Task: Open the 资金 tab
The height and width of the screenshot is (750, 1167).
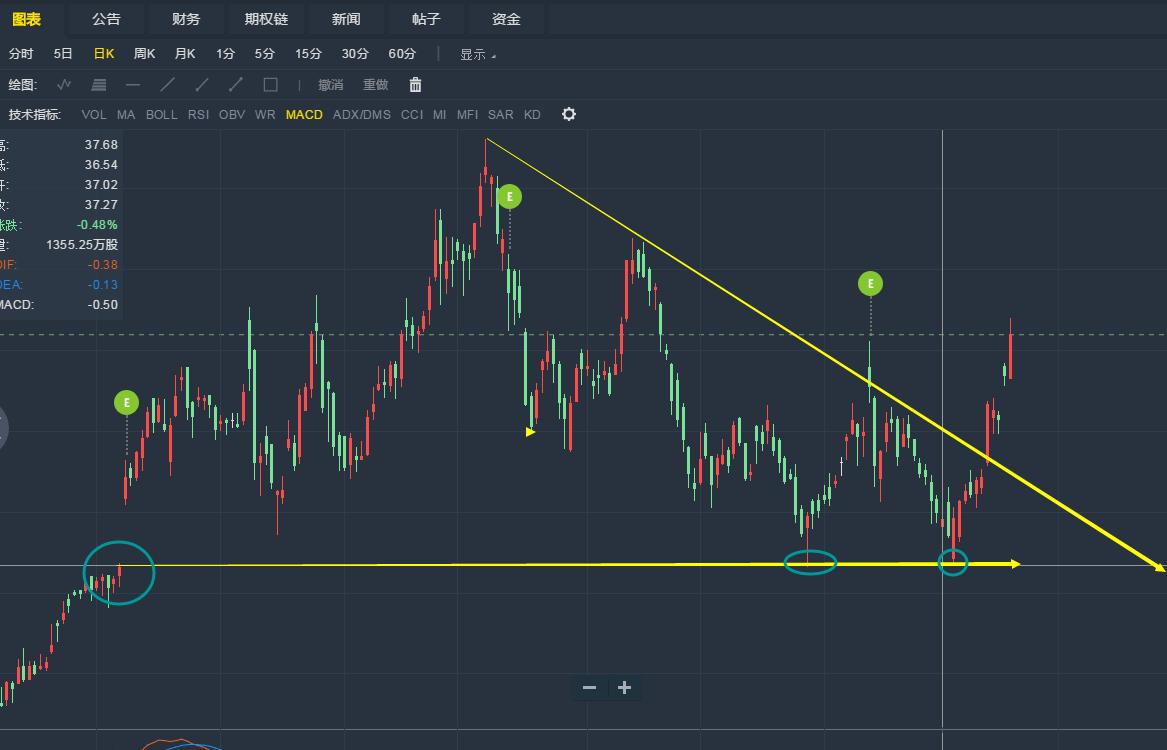Action: [506, 19]
